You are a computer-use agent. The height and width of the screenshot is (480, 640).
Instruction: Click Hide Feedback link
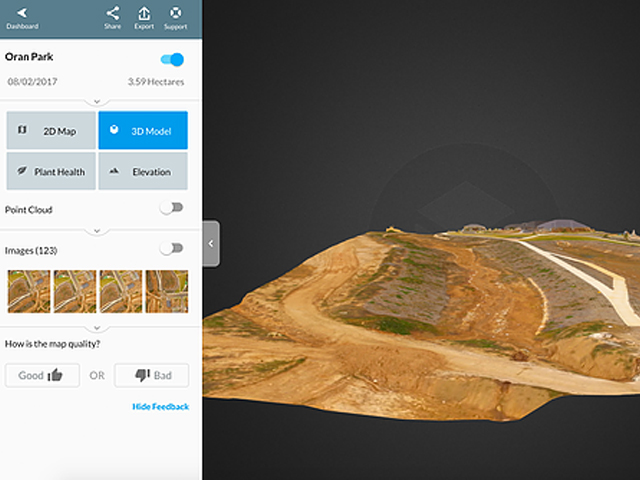[160, 407]
